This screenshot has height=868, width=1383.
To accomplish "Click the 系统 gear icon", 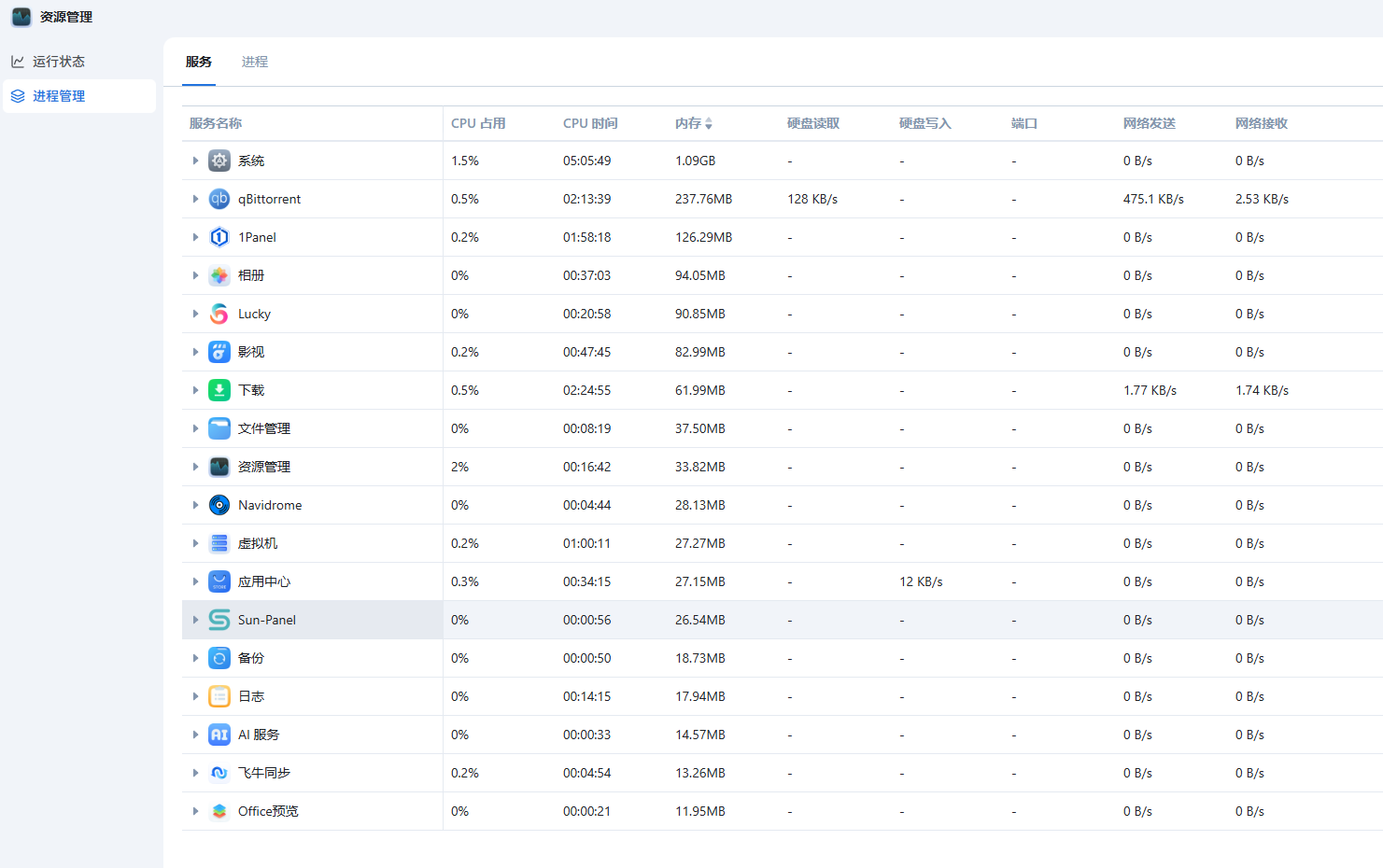I will [x=219, y=161].
